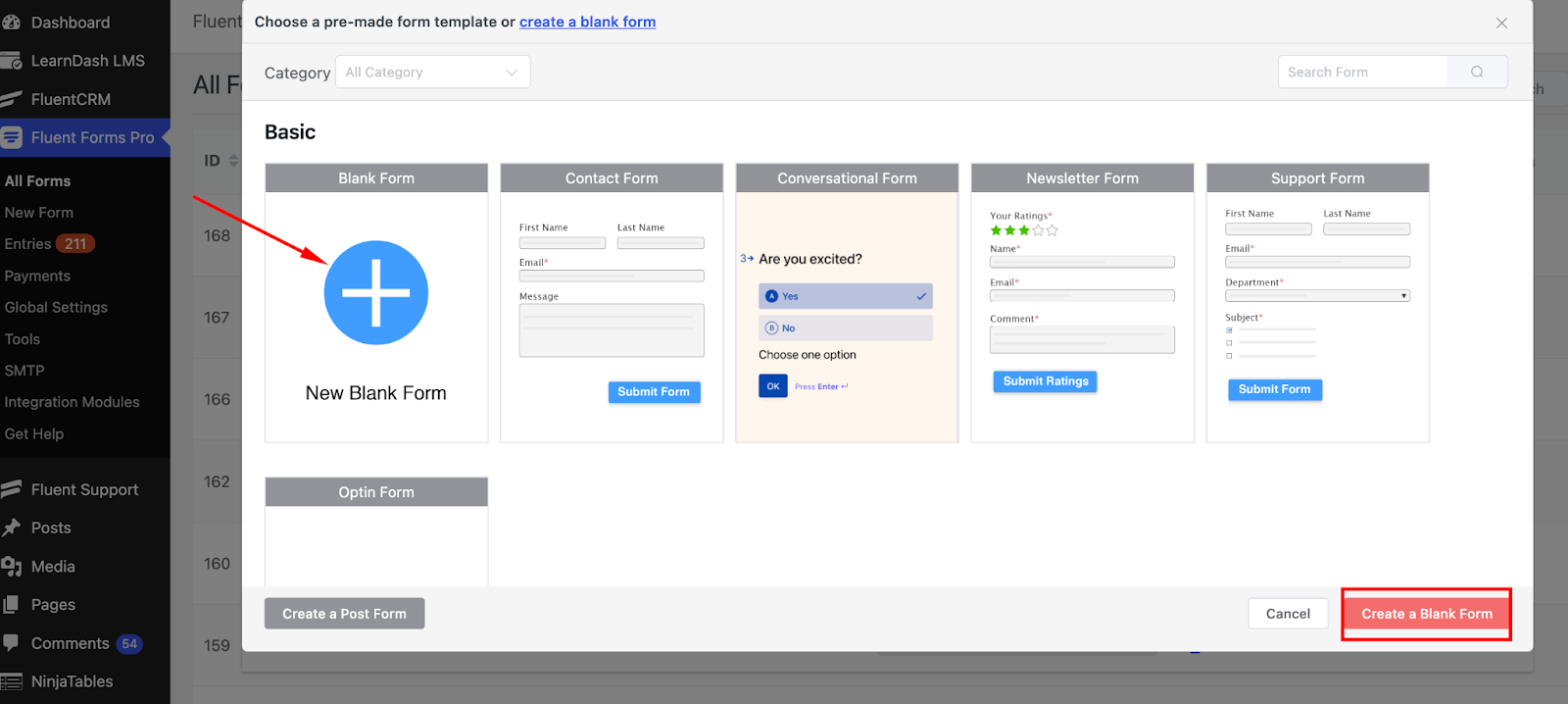Click the search magnifier icon

tap(1477, 72)
